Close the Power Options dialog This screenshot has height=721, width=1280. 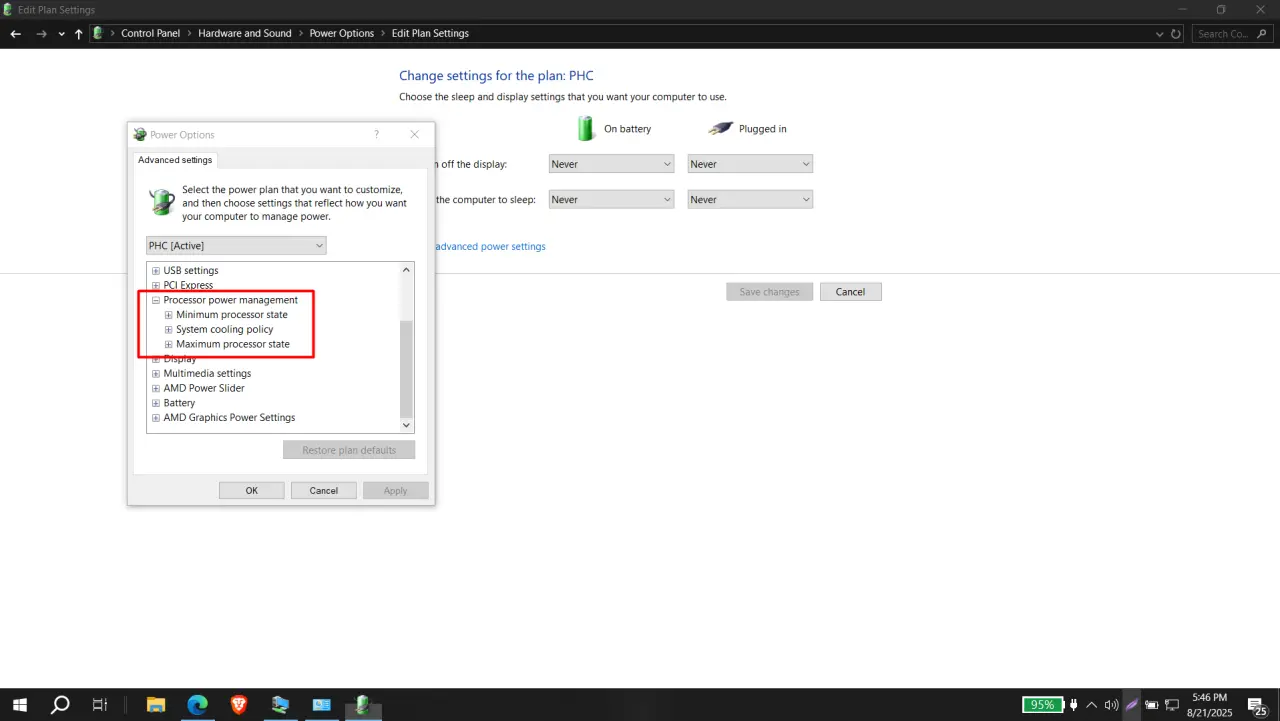415,134
